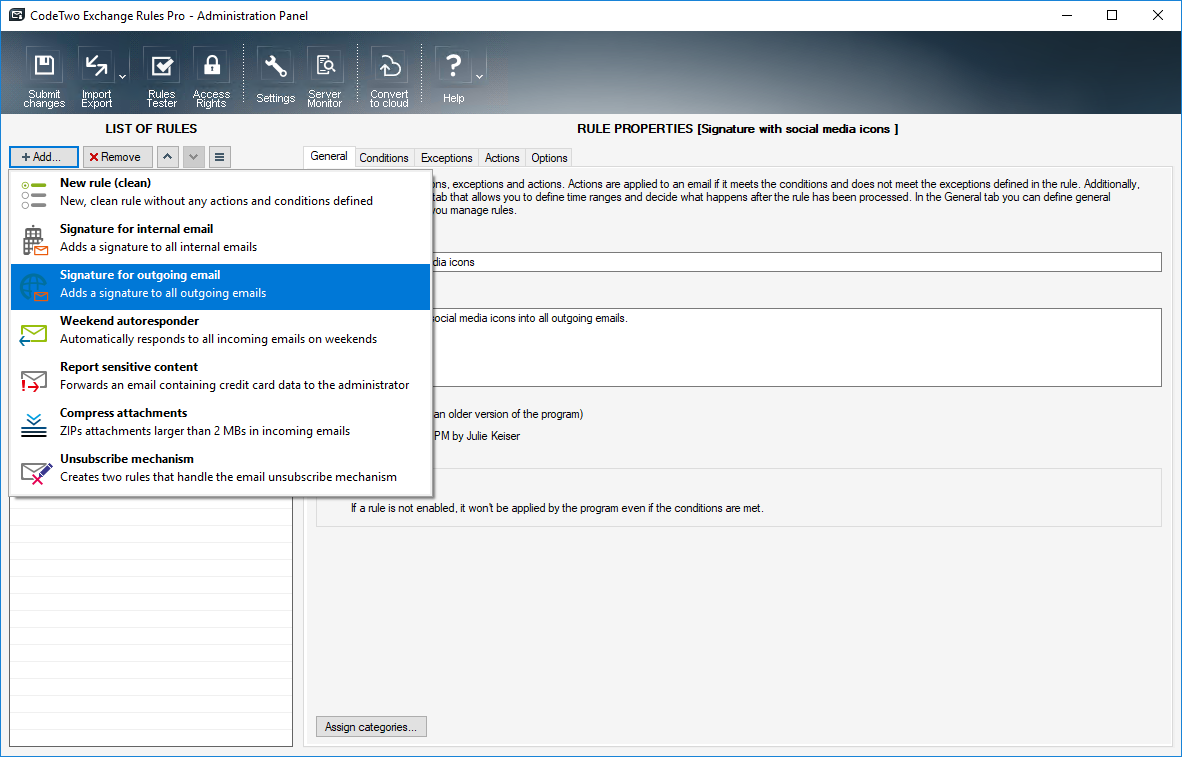Click the Unsubscribe mechanism envelope icon
This screenshot has height=757, width=1182.
pos(35,472)
